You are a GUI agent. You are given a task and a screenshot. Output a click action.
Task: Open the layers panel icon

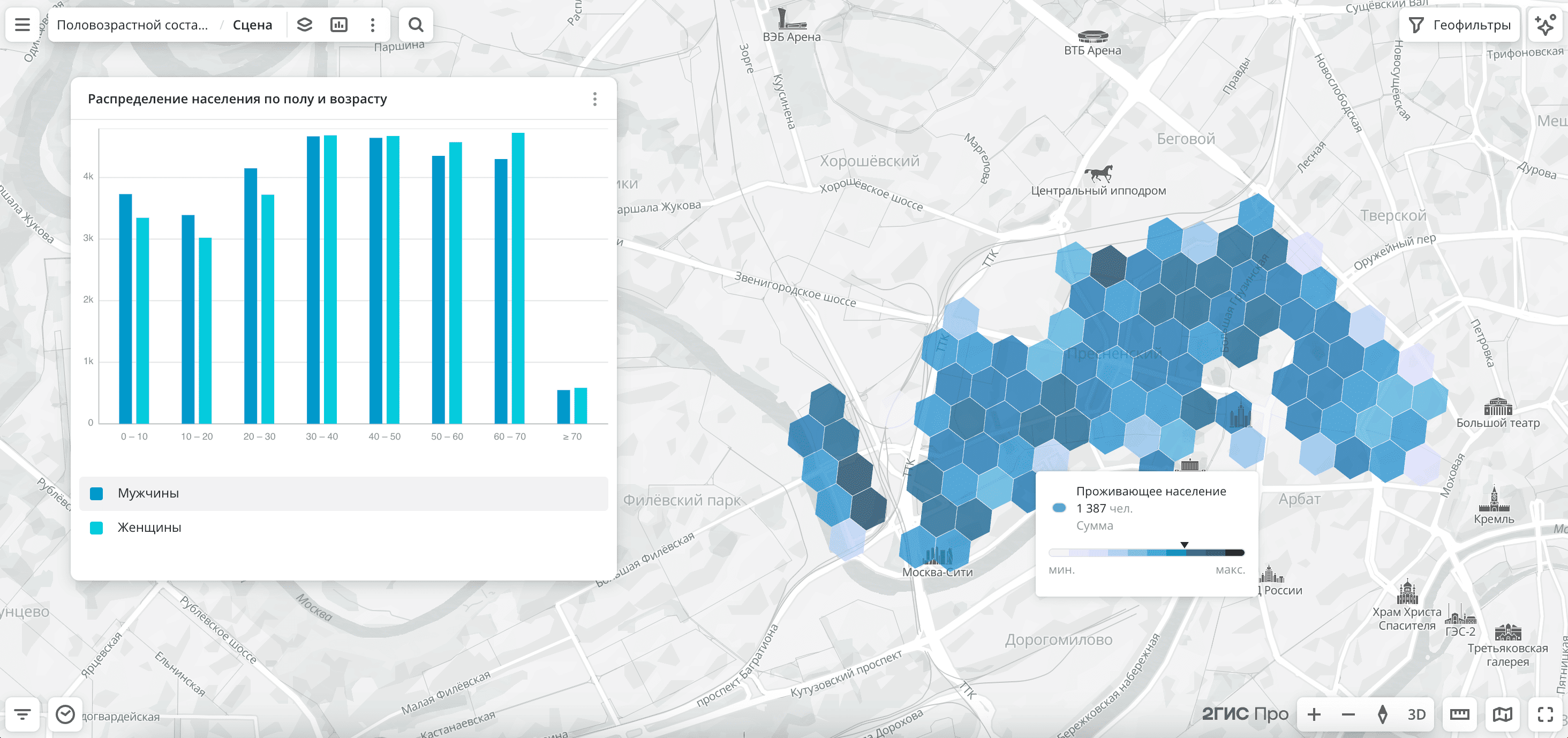pyautogui.click(x=304, y=25)
